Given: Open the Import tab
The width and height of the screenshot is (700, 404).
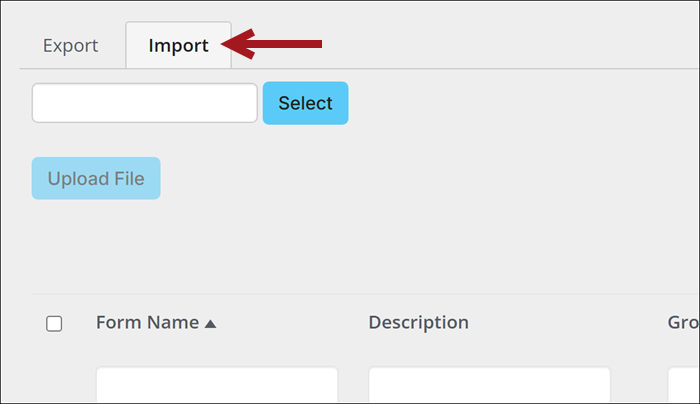Looking at the screenshot, I should click(x=179, y=45).
